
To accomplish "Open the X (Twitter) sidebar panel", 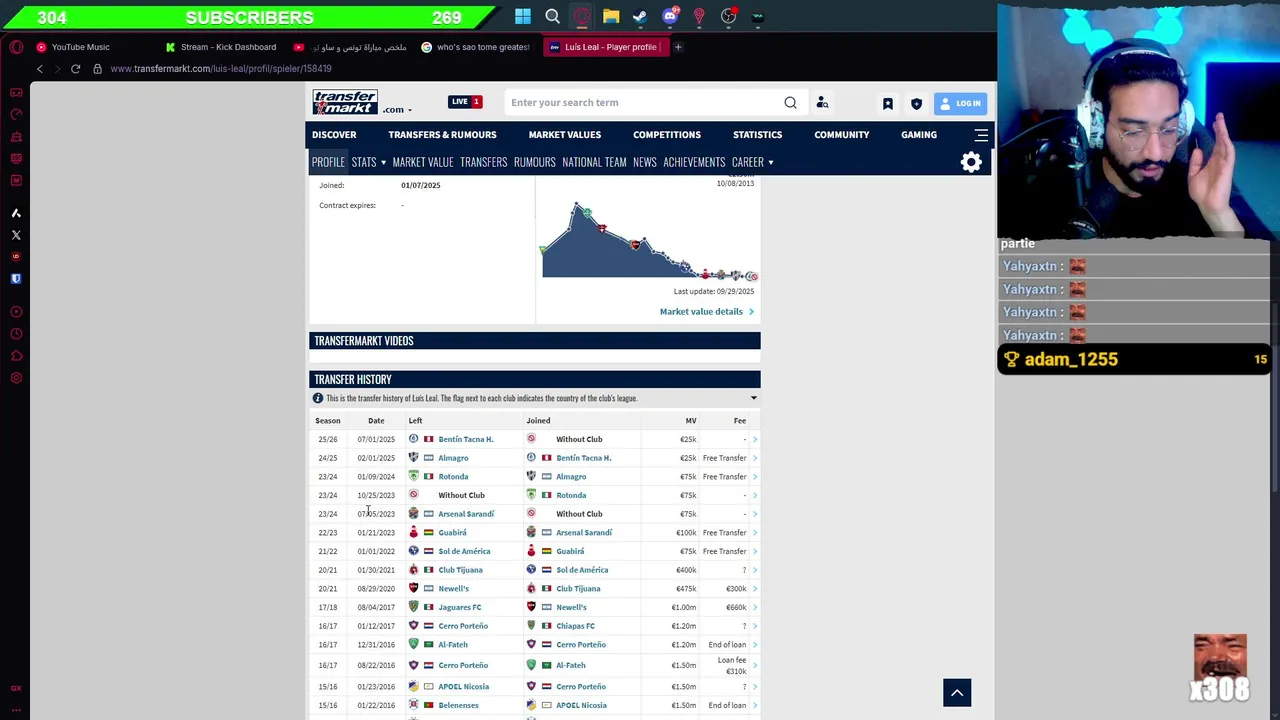I will pyautogui.click(x=16, y=235).
